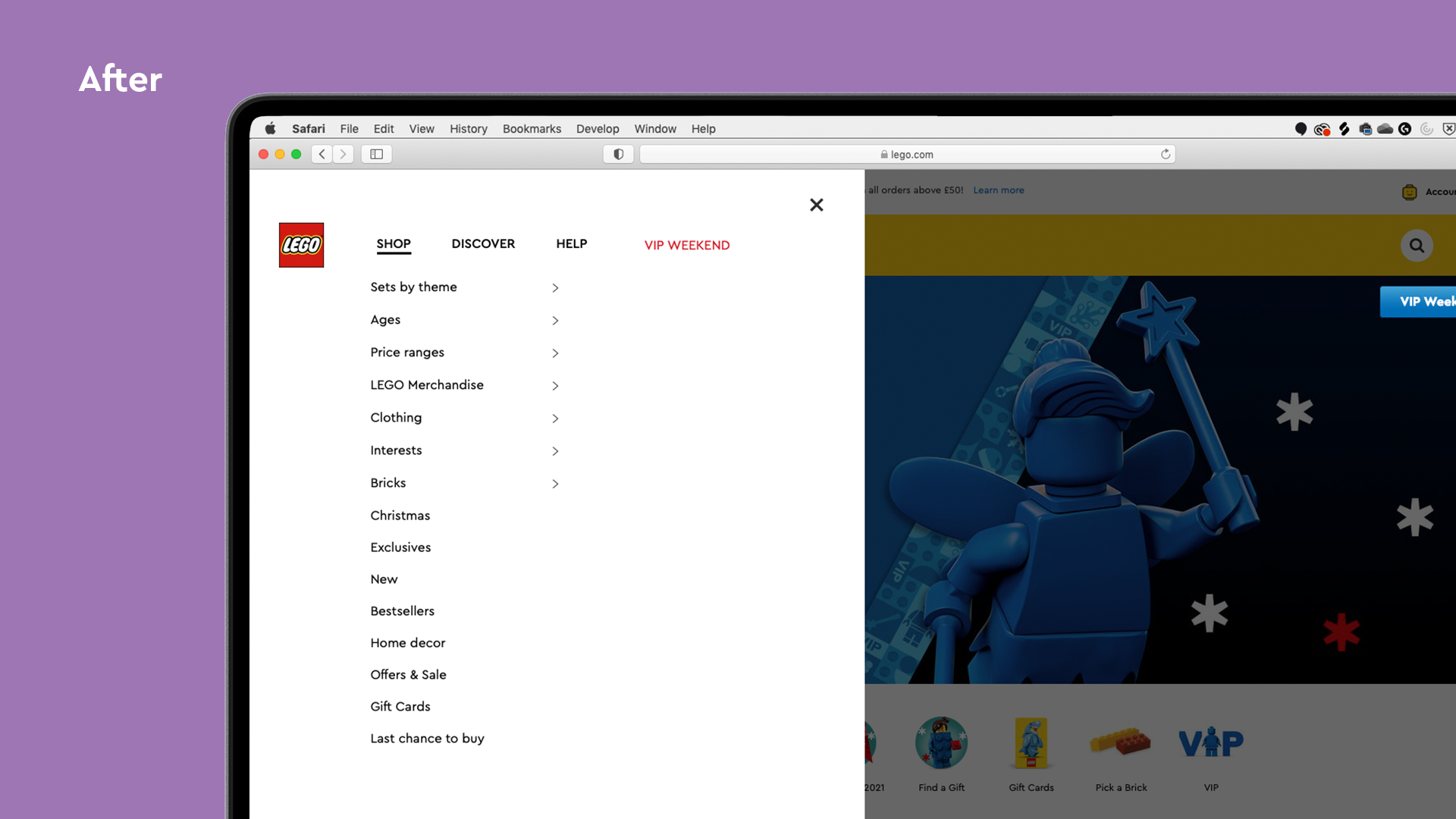Select the HELP tab

pyautogui.click(x=572, y=243)
